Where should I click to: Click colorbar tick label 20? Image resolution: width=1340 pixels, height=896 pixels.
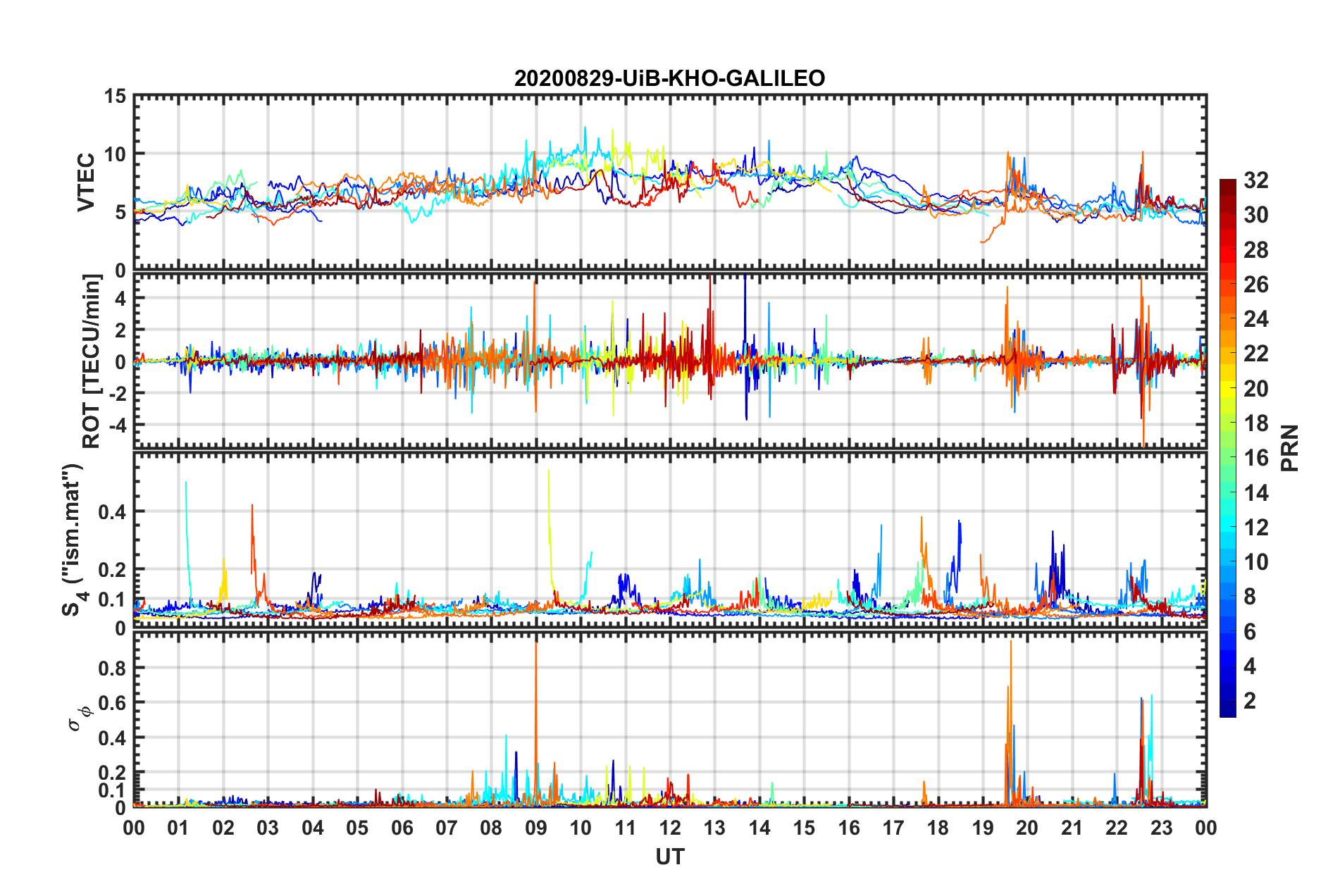point(1256,389)
